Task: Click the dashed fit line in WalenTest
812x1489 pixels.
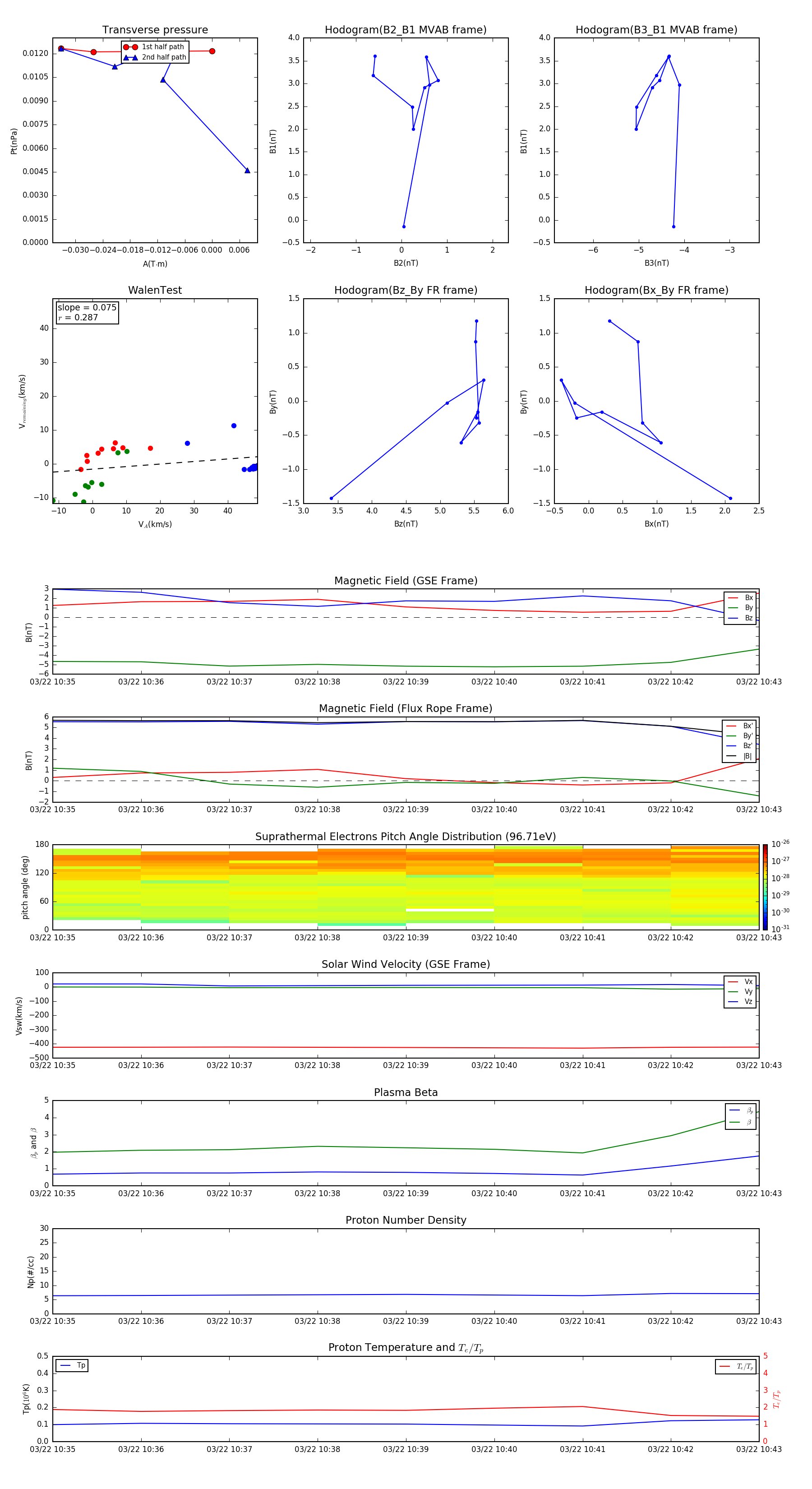Action: point(155,464)
